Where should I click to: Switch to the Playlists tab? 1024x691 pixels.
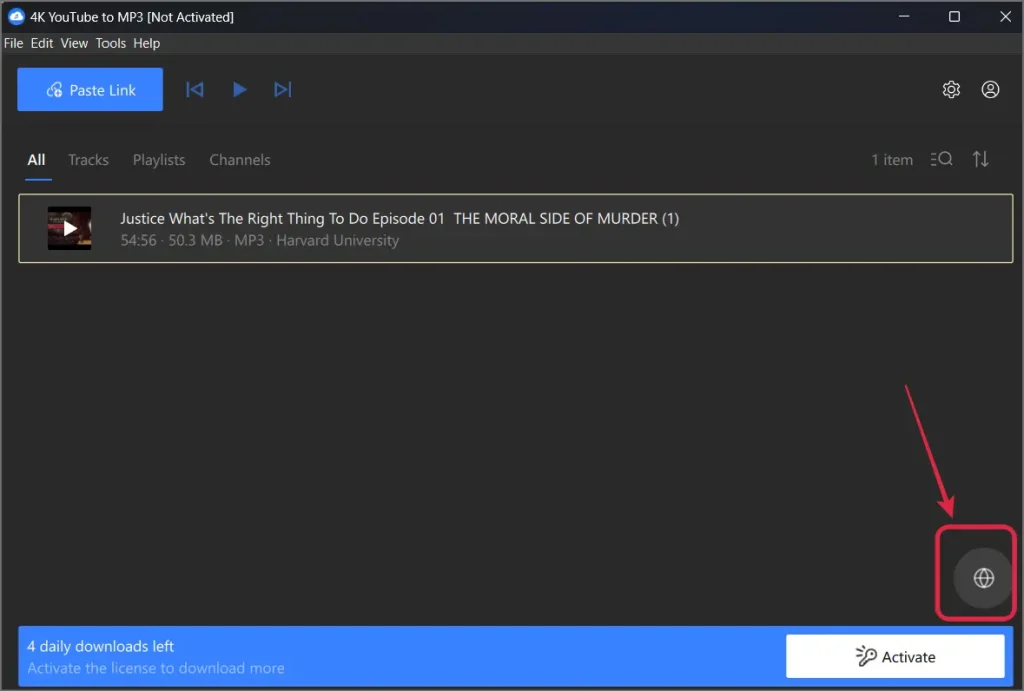[x=158, y=160]
